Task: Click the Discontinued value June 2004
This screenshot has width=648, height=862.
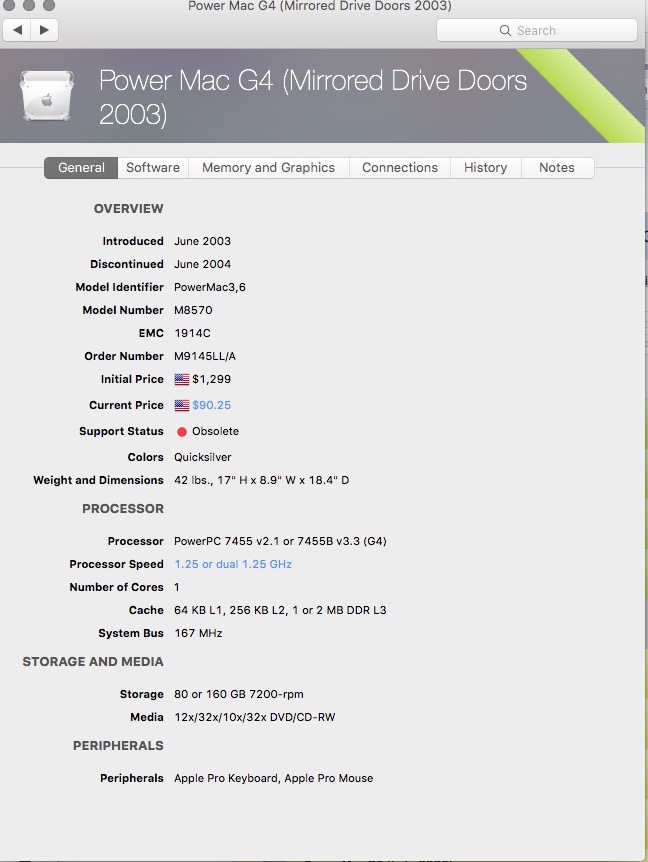Action: pyautogui.click(x=202, y=264)
